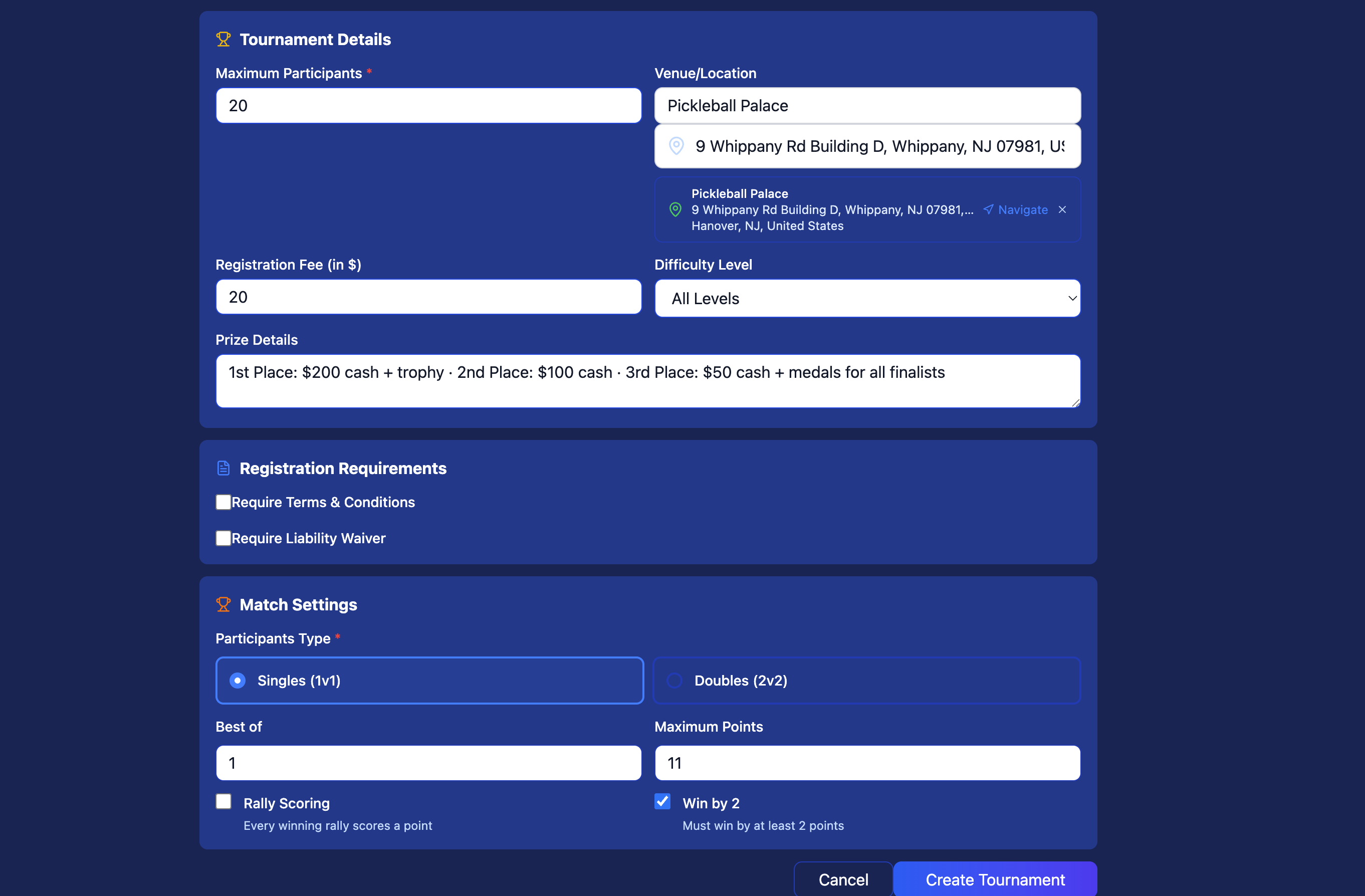Enable Require Terms & Conditions checkbox
Image resolution: width=1365 pixels, height=896 pixels.
[223, 502]
